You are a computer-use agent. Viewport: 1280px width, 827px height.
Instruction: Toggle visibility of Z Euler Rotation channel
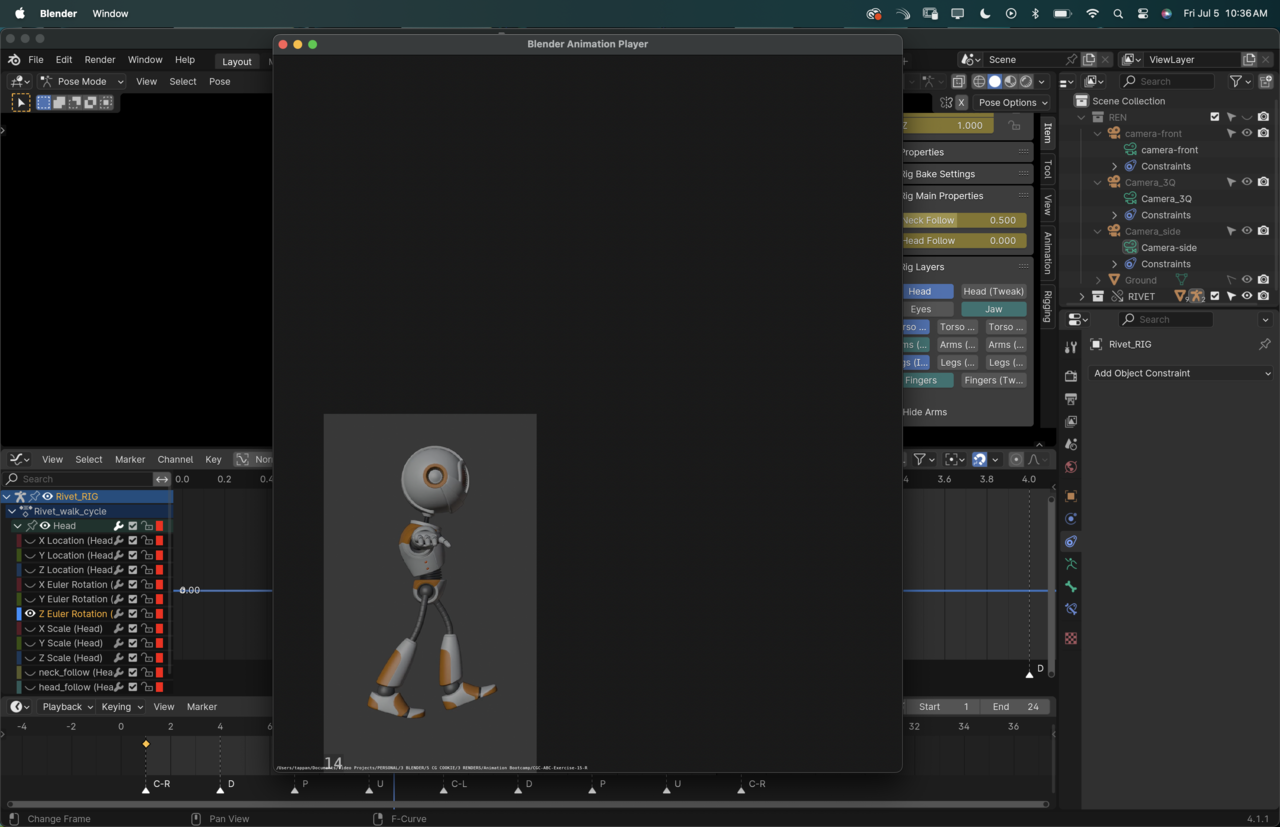(30, 614)
